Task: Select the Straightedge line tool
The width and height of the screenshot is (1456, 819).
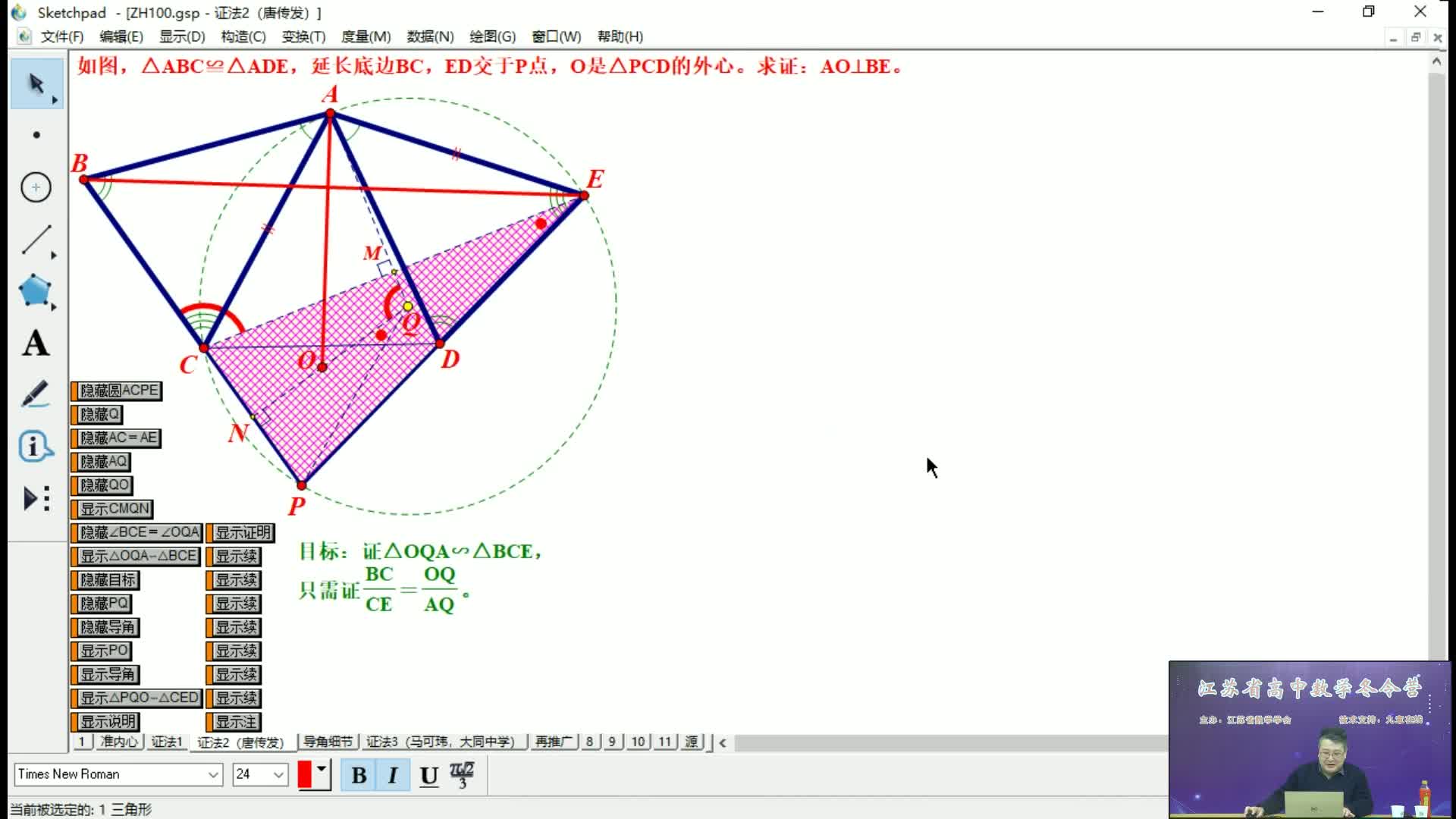Action: 36,240
